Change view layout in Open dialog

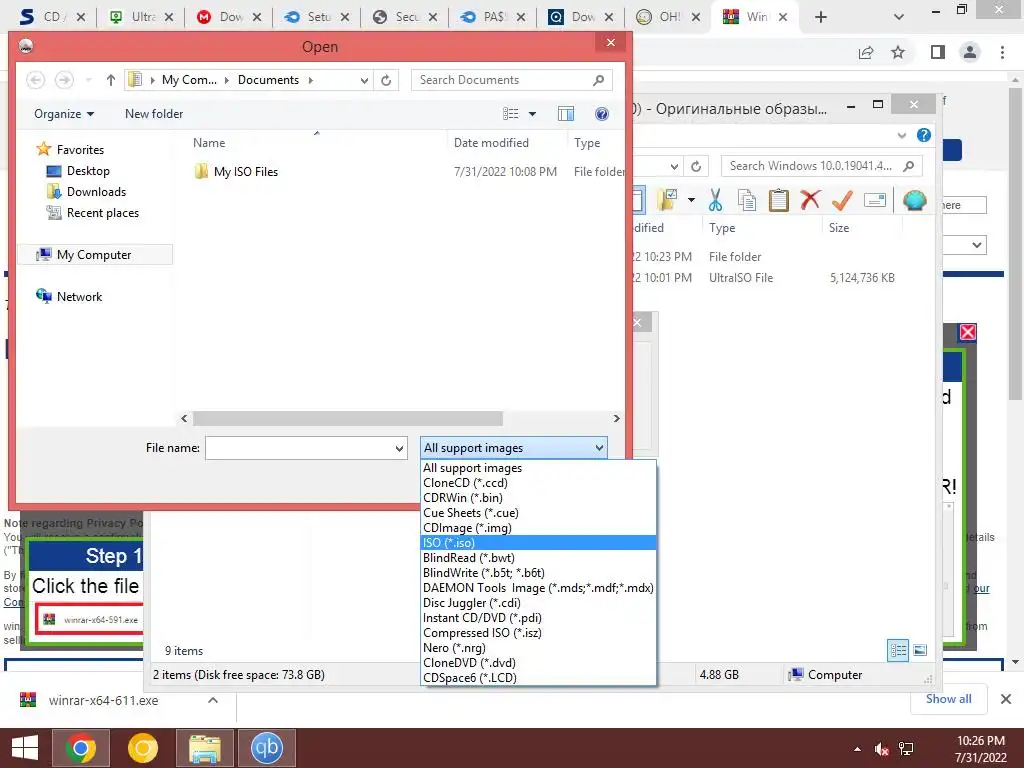511,114
